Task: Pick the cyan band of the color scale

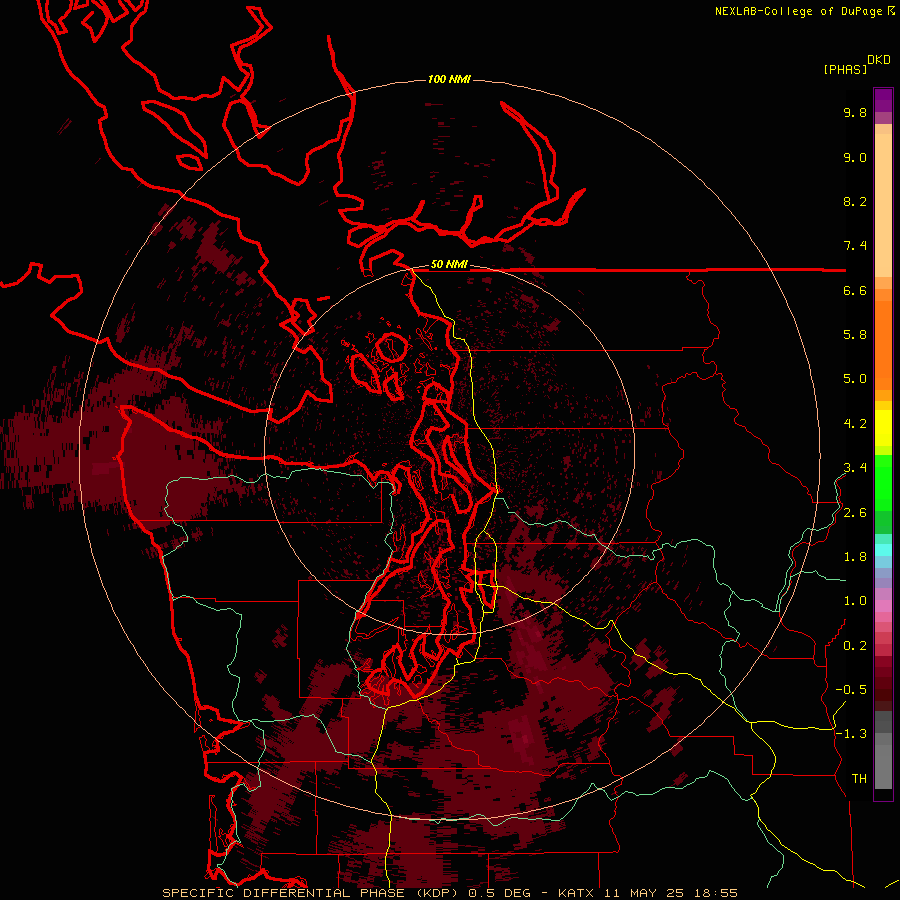Action: [x=883, y=550]
